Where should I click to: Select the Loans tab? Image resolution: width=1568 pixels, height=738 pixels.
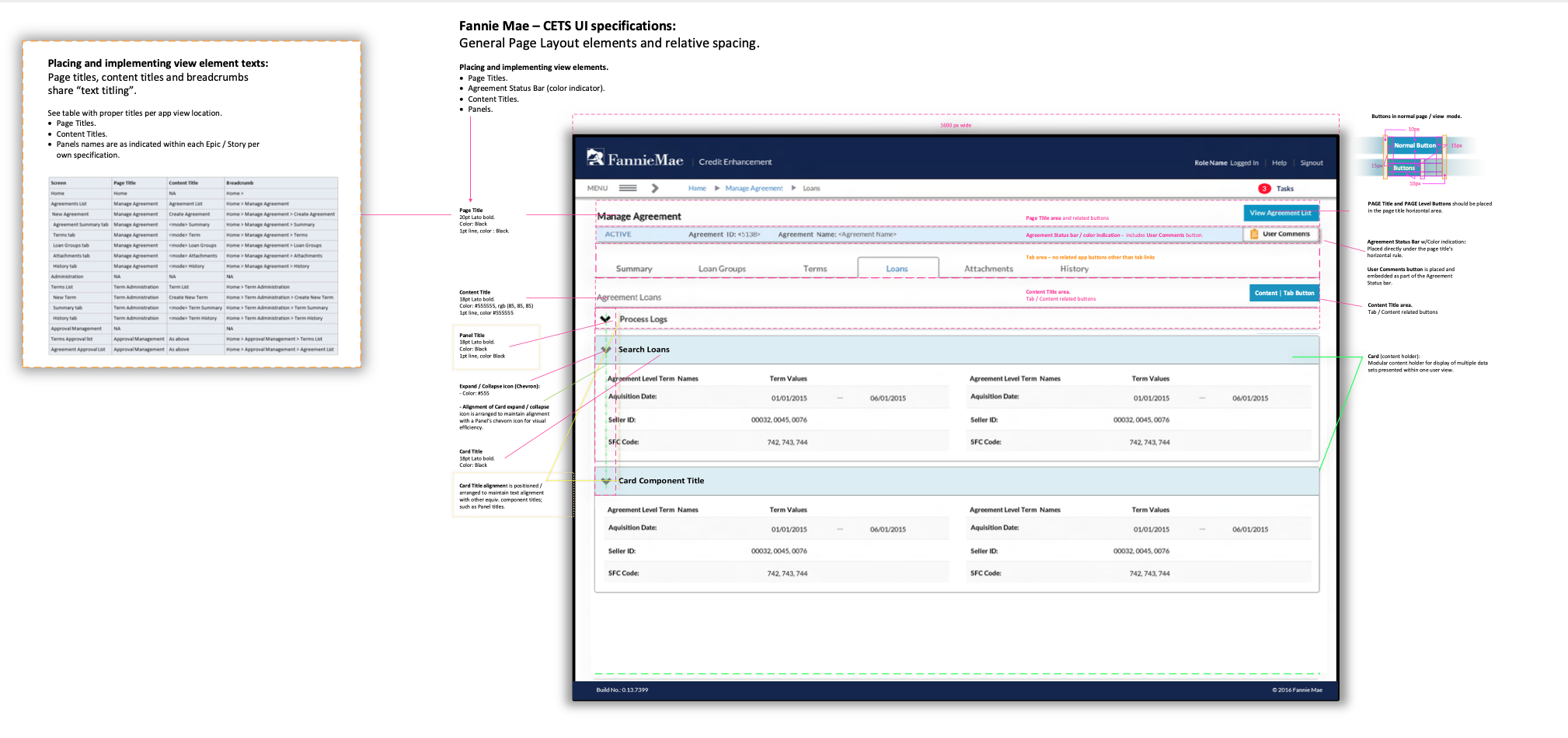[897, 268]
